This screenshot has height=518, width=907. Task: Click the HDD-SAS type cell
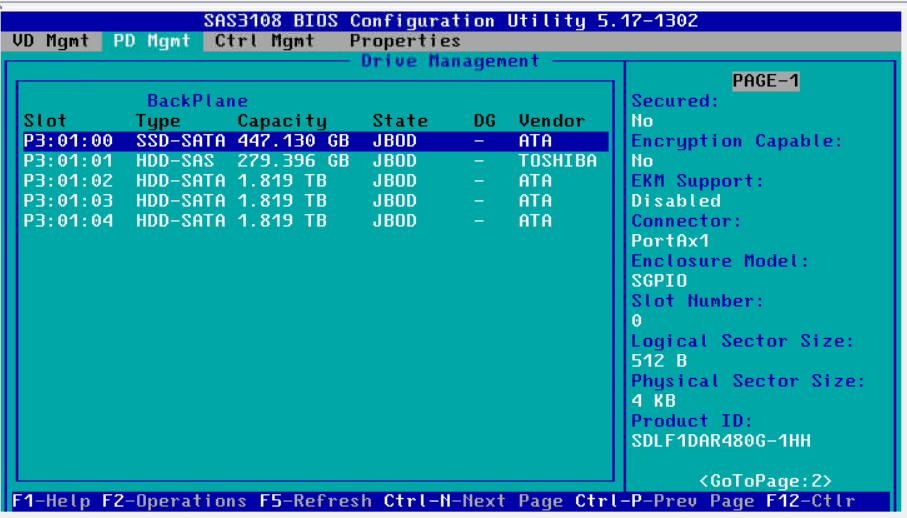click(175, 161)
